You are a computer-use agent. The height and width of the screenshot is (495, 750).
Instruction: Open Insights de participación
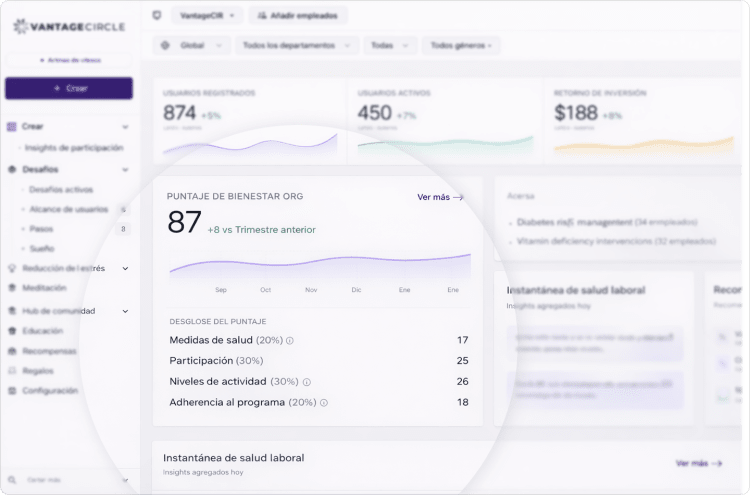click(74, 148)
